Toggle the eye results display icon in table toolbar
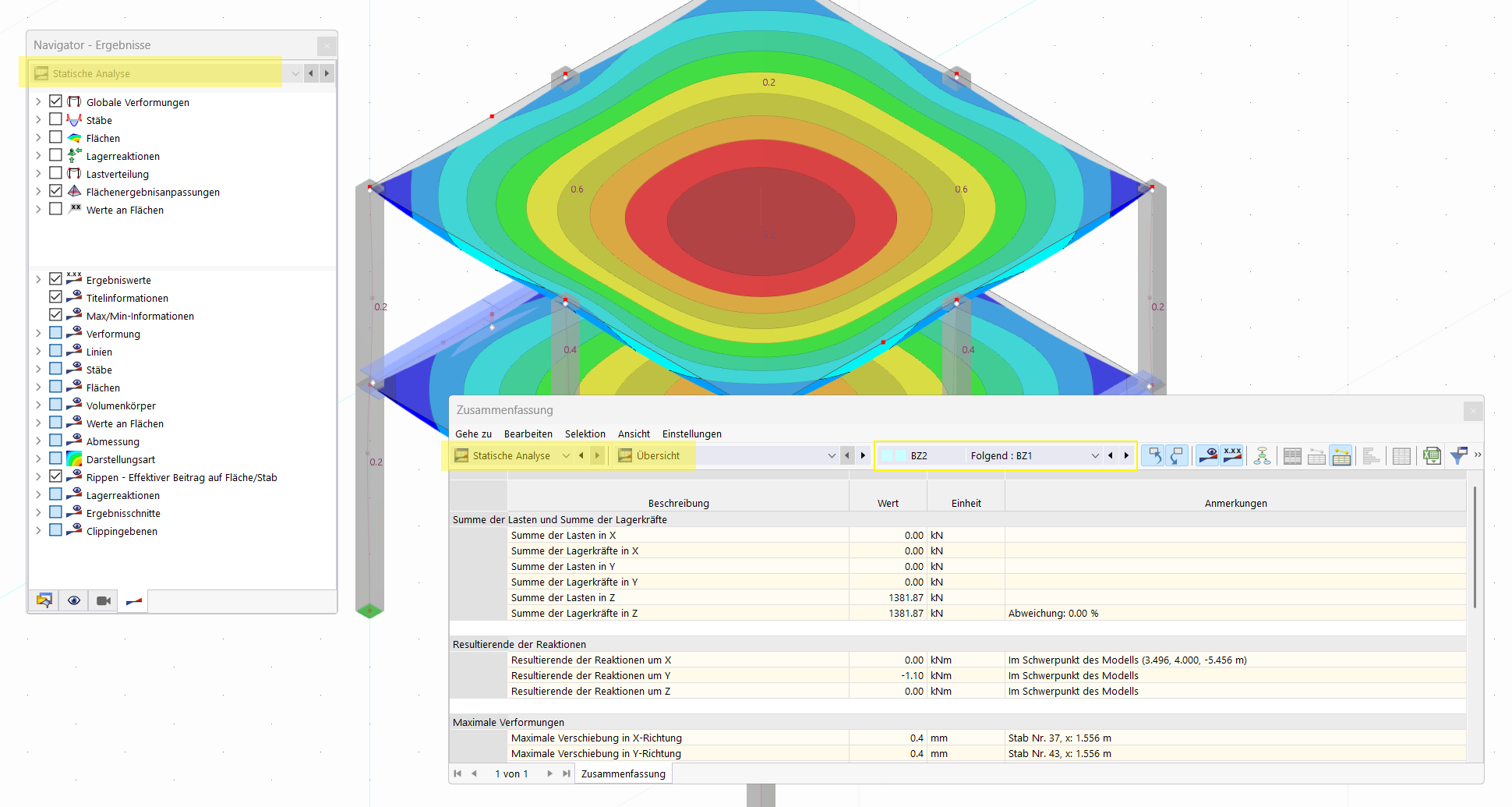1512x807 pixels. coord(1208,455)
